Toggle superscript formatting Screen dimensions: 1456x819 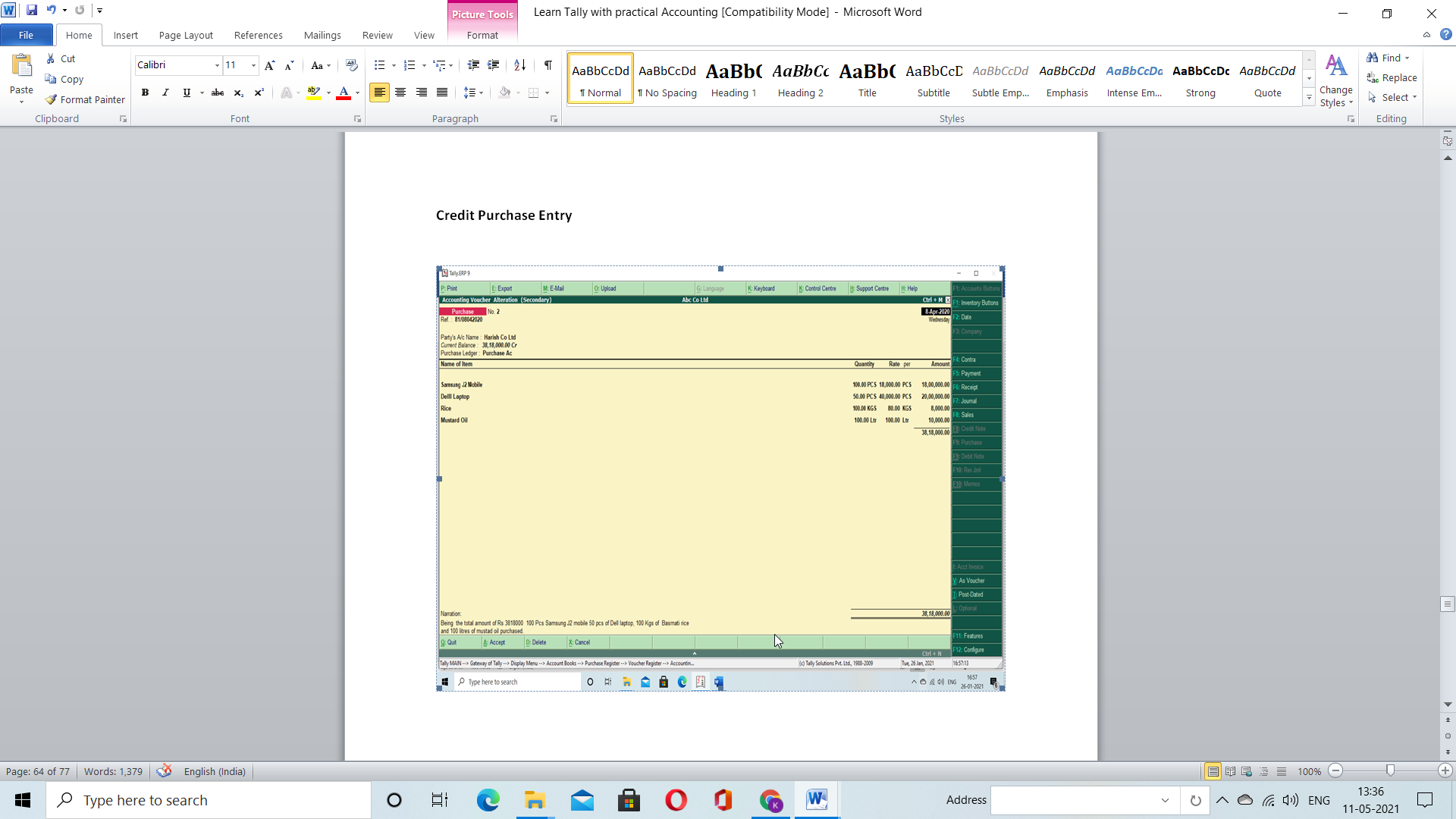[x=258, y=93]
